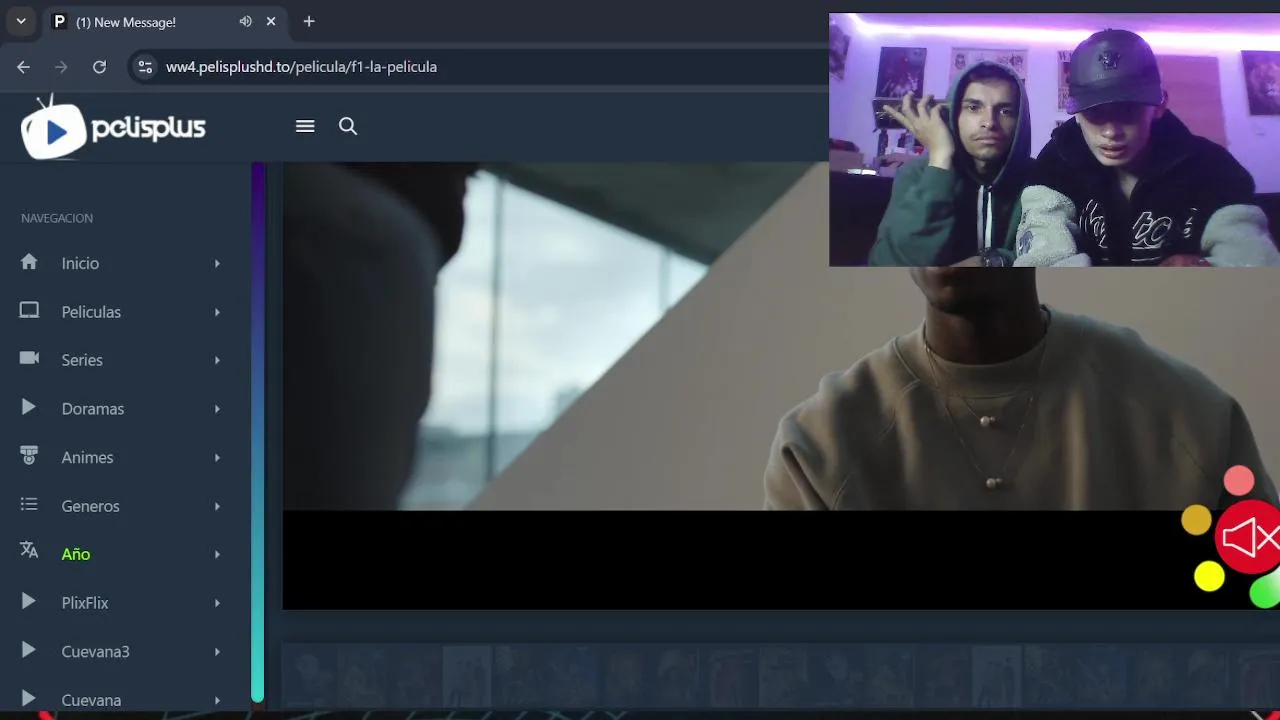Open Inicio in the navigation
Image resolution: width=1280 pixels, height=720 pixels.
coord(80,263)
